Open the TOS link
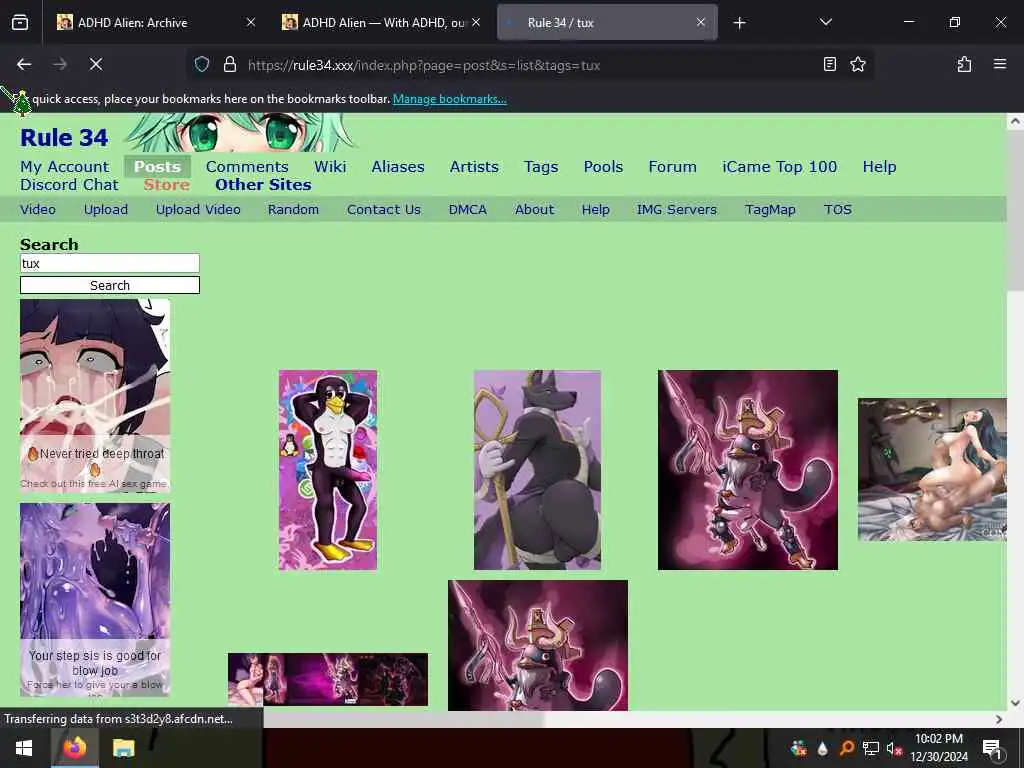Image resolution: width=1024 pixels, height=768 pixels. [837, 210]
